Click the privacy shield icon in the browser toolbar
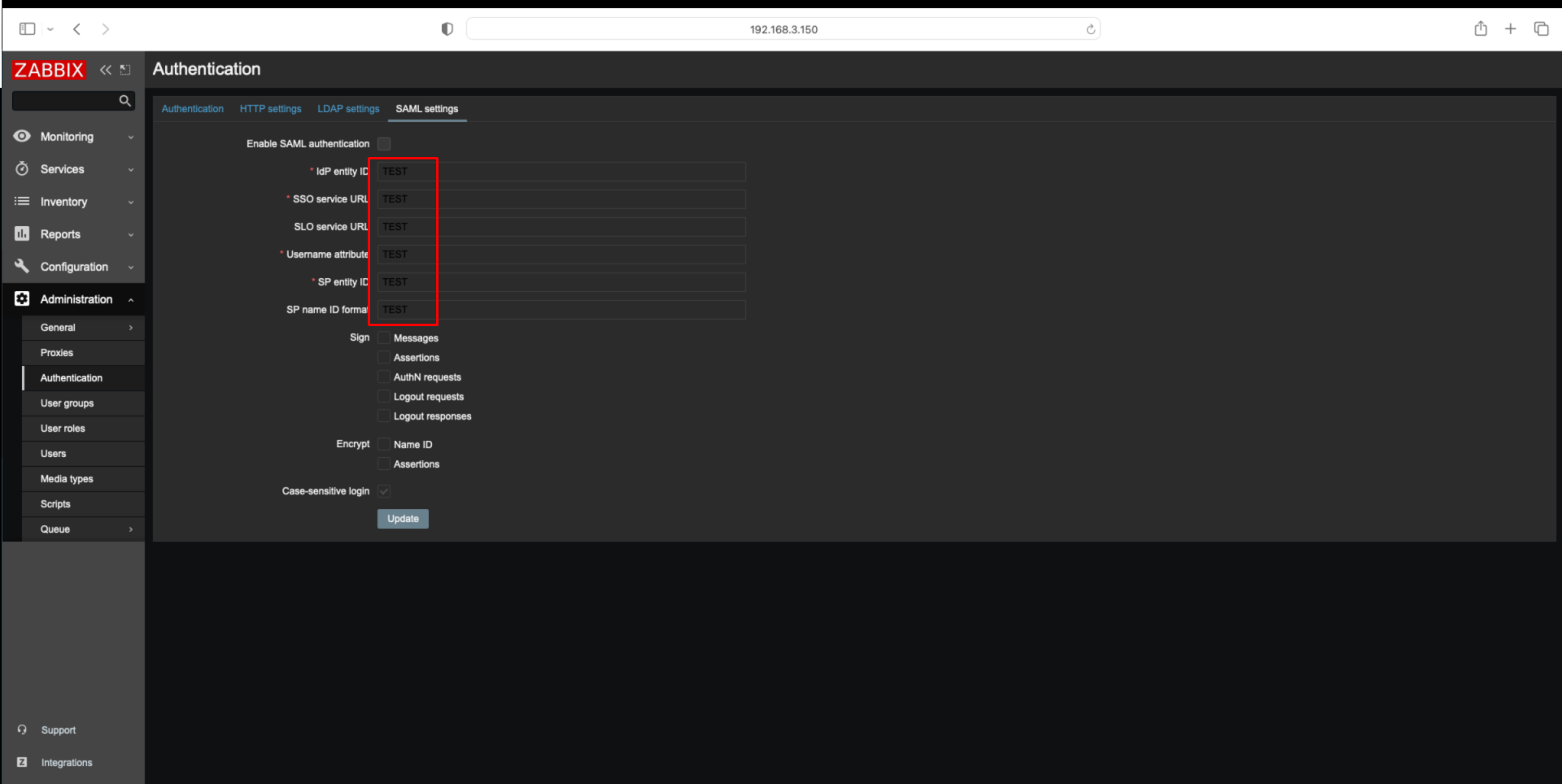Viewport: 1562px width, 784px height. coord(447,29)
